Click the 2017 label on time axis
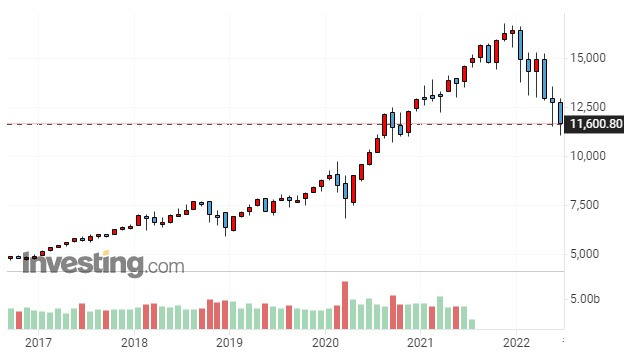627x361 pixels. click(x=38, y=343)
